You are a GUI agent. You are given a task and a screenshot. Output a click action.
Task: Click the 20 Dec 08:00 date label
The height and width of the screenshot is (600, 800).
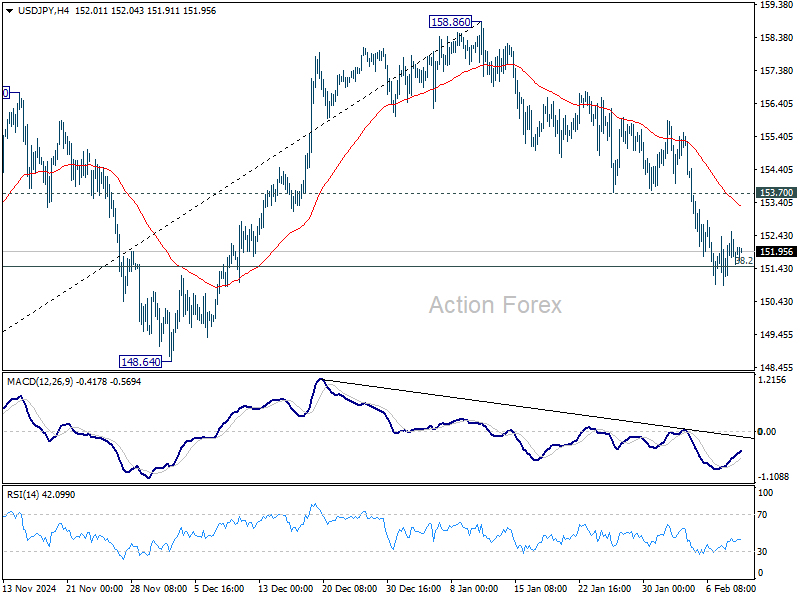click(349, 588)
